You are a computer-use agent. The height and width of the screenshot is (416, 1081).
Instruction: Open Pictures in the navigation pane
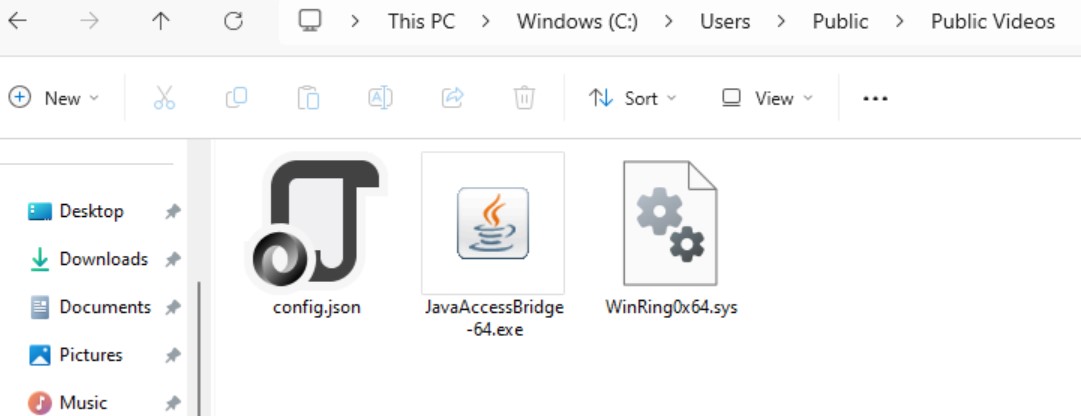tap(90, 355)
